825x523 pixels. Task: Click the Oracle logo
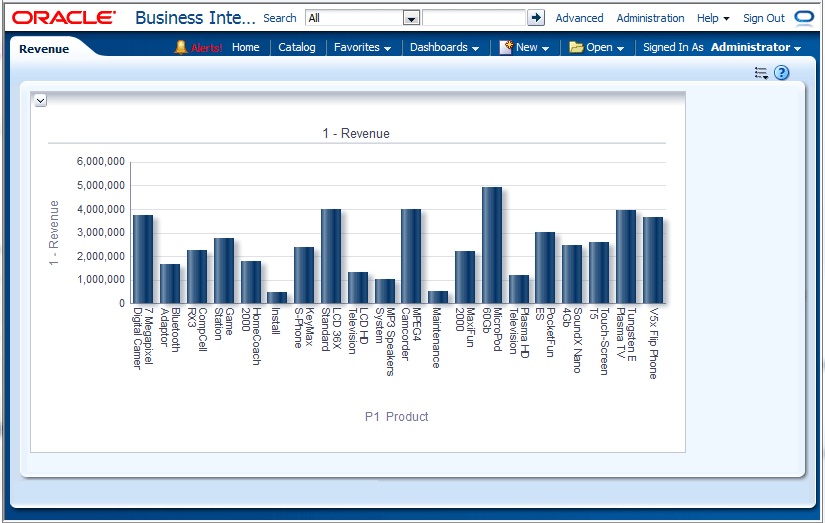click(x=64, y=18)
